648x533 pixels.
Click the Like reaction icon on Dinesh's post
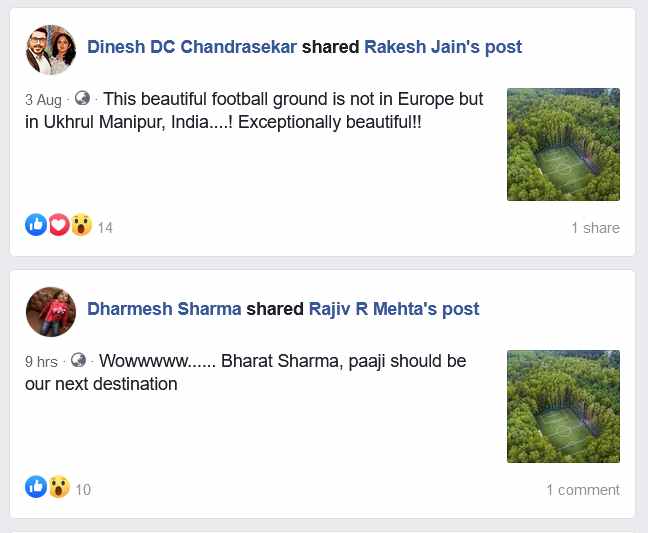pos(36,226)
